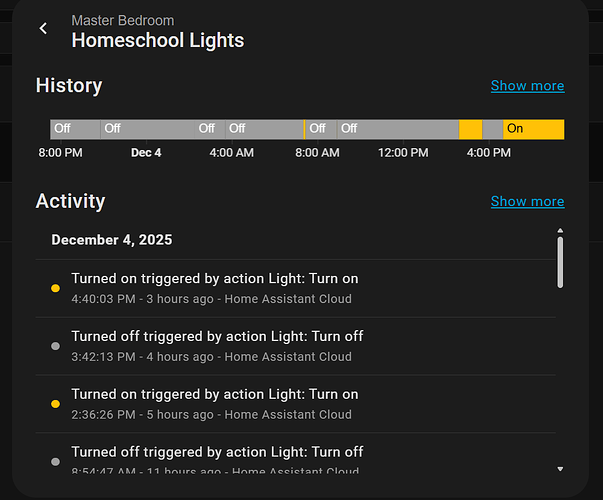Open Show more in the History section
This screenshot has width=603, height=500.
527,86
